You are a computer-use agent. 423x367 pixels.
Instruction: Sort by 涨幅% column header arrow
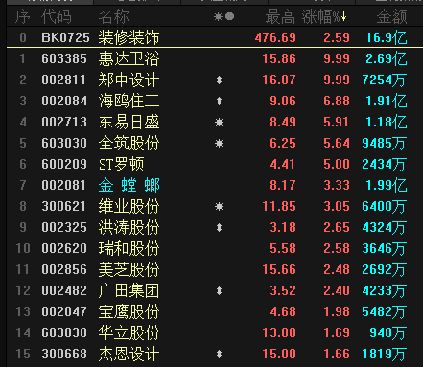tap(343, 17)
